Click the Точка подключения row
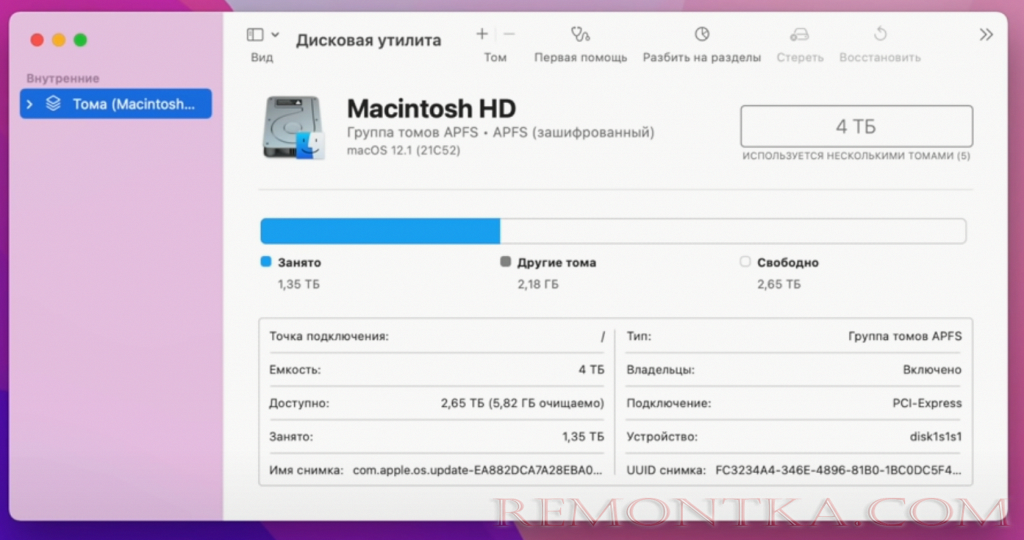The width and height of the screenshot is (1024, 540). 437,336
